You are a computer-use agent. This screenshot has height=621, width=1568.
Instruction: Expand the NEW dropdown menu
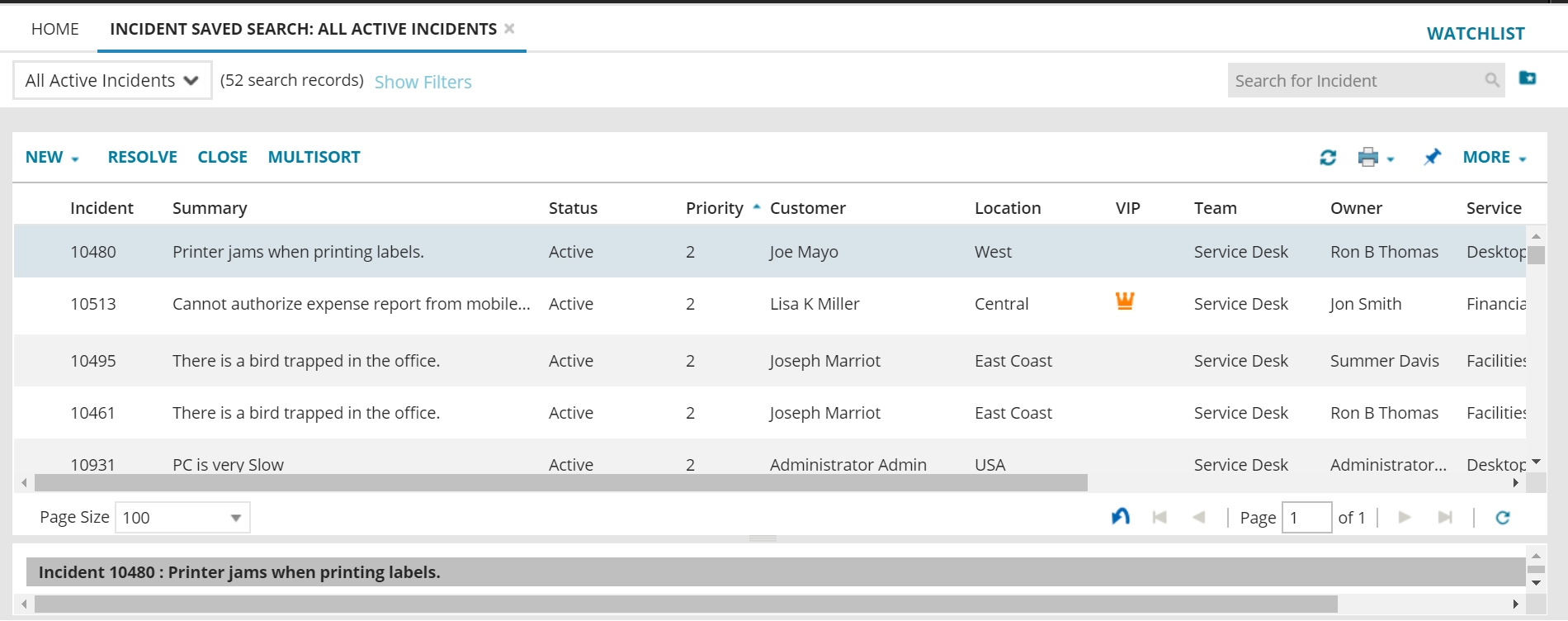[x=52, y=158]
